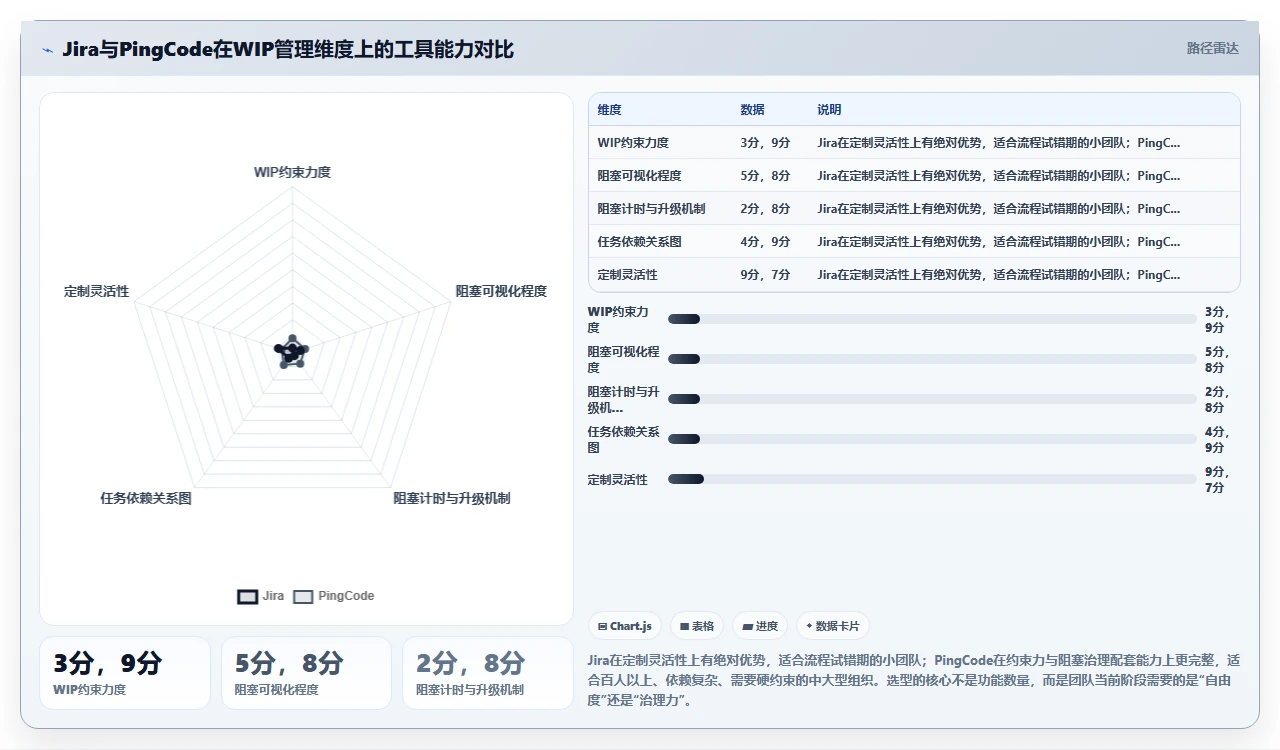Screen dimensions: 1280x750
Task: Click the "5分，8分" data cell in the table
Action: [770, 176]
